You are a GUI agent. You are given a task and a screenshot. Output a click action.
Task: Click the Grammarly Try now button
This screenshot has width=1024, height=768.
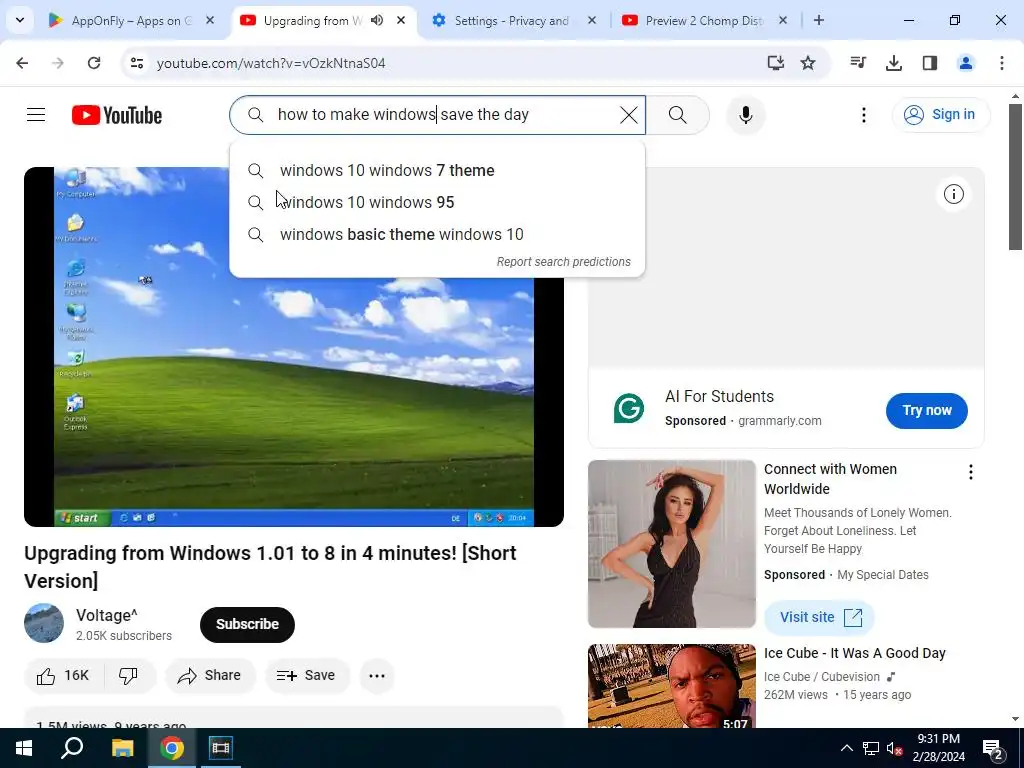(927, 411)
